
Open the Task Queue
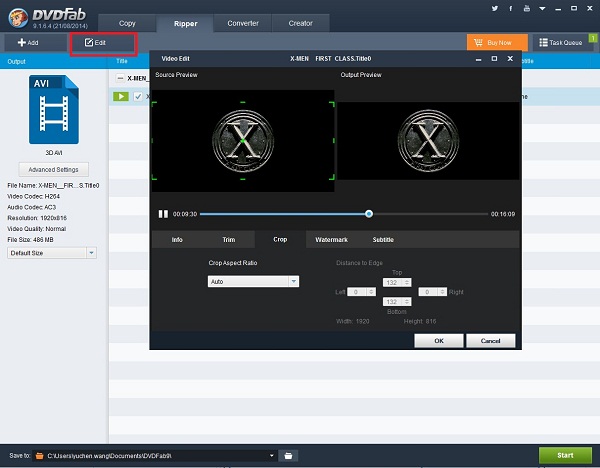pos(561,42)
